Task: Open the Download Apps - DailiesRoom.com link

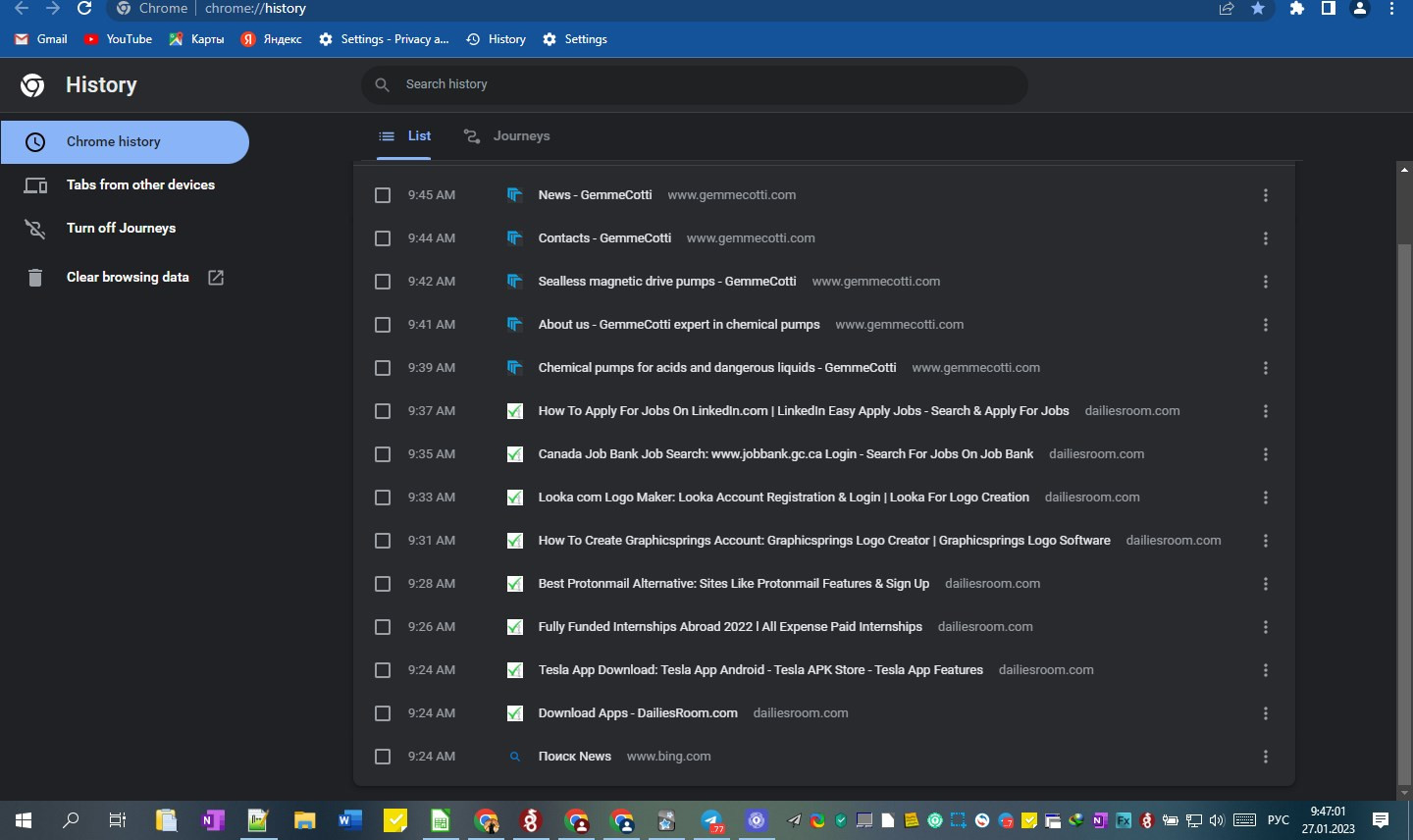Action: [638, 713]
